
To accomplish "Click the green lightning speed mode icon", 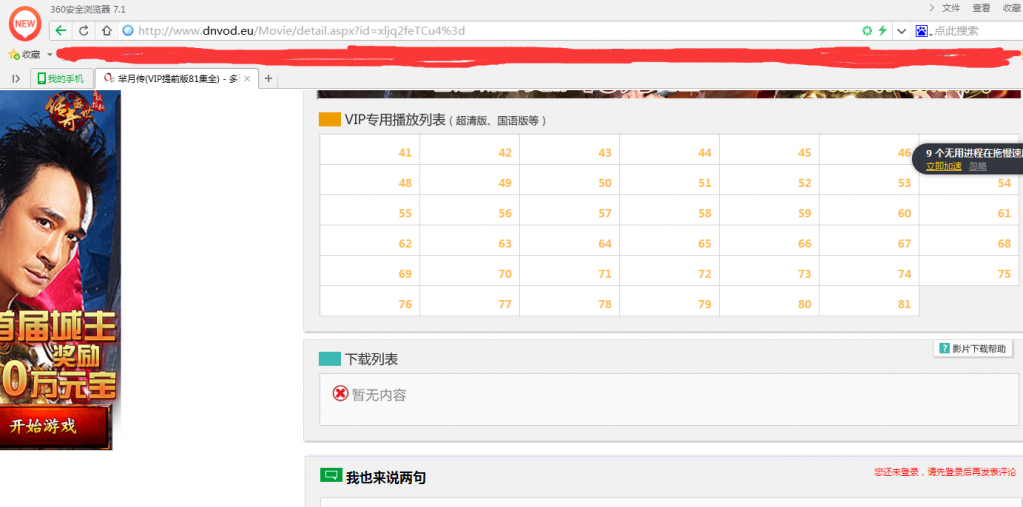I will [x=882, y=31].
